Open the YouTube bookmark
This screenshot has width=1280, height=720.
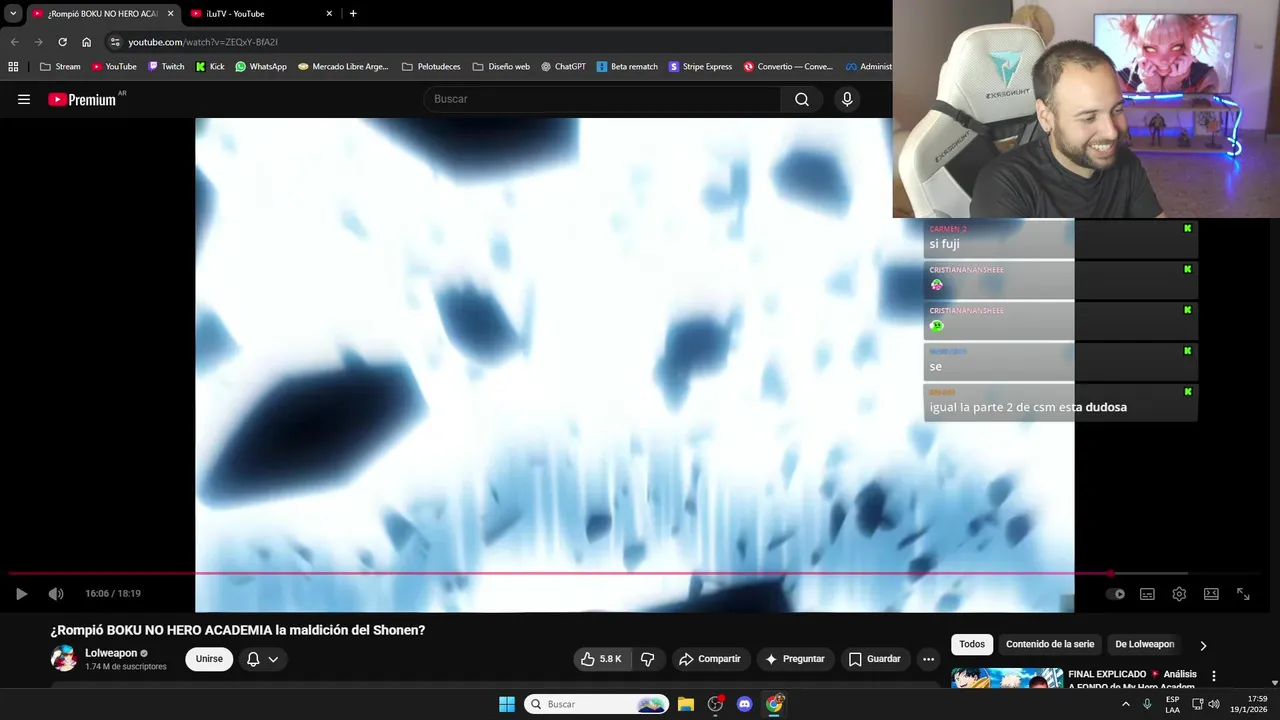coord(114,67)
